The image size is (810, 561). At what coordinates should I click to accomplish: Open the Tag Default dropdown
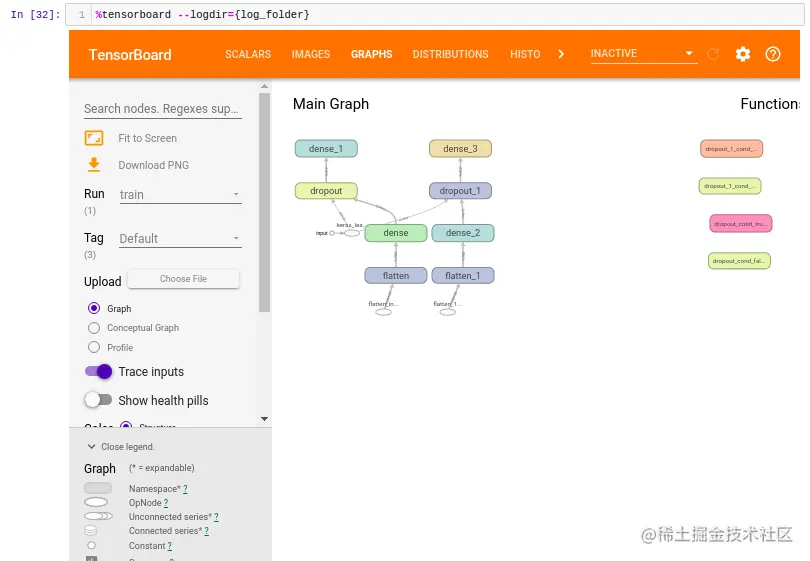tap(180, 239)
